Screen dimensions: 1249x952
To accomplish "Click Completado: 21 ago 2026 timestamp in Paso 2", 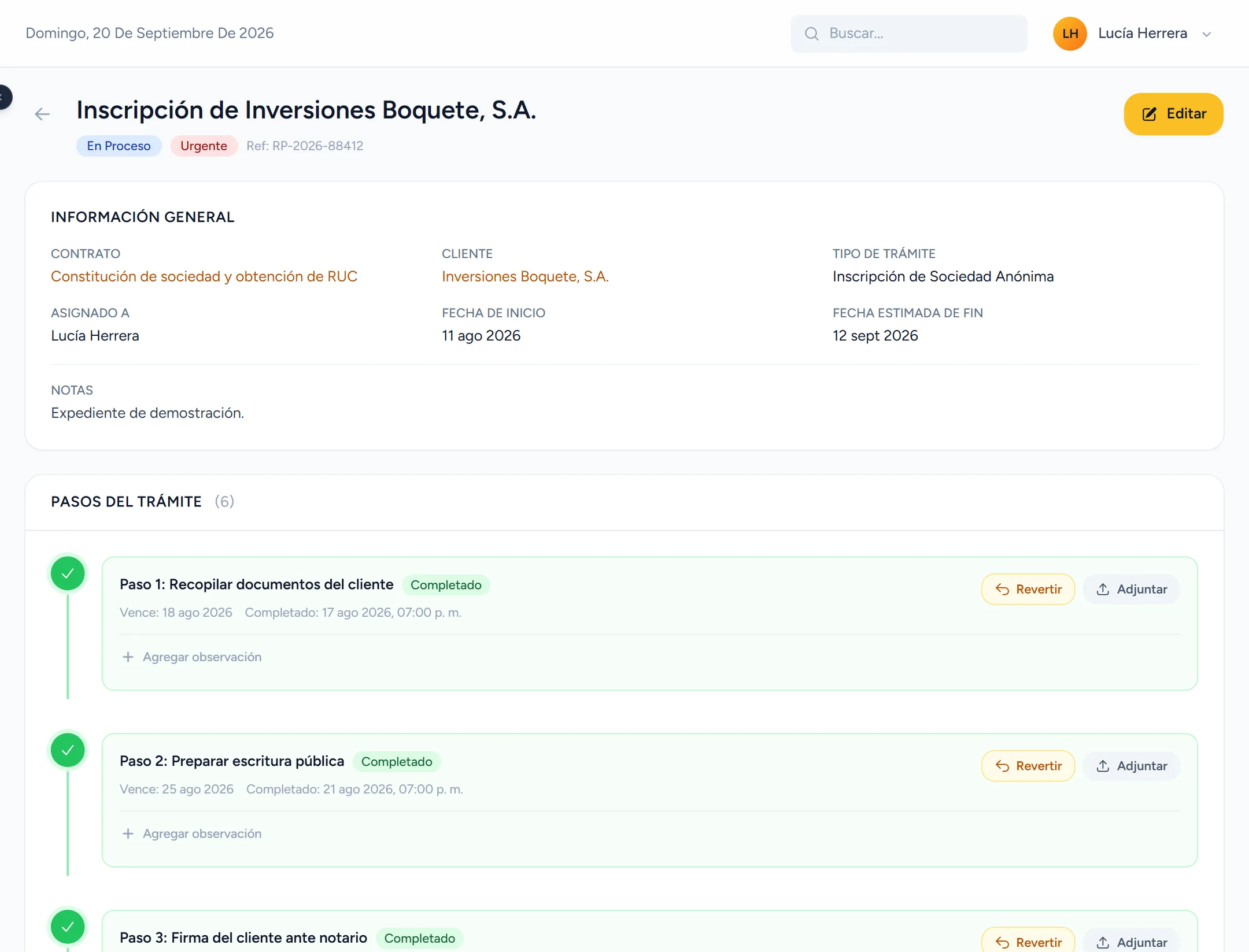I will (x=354, y=790).
